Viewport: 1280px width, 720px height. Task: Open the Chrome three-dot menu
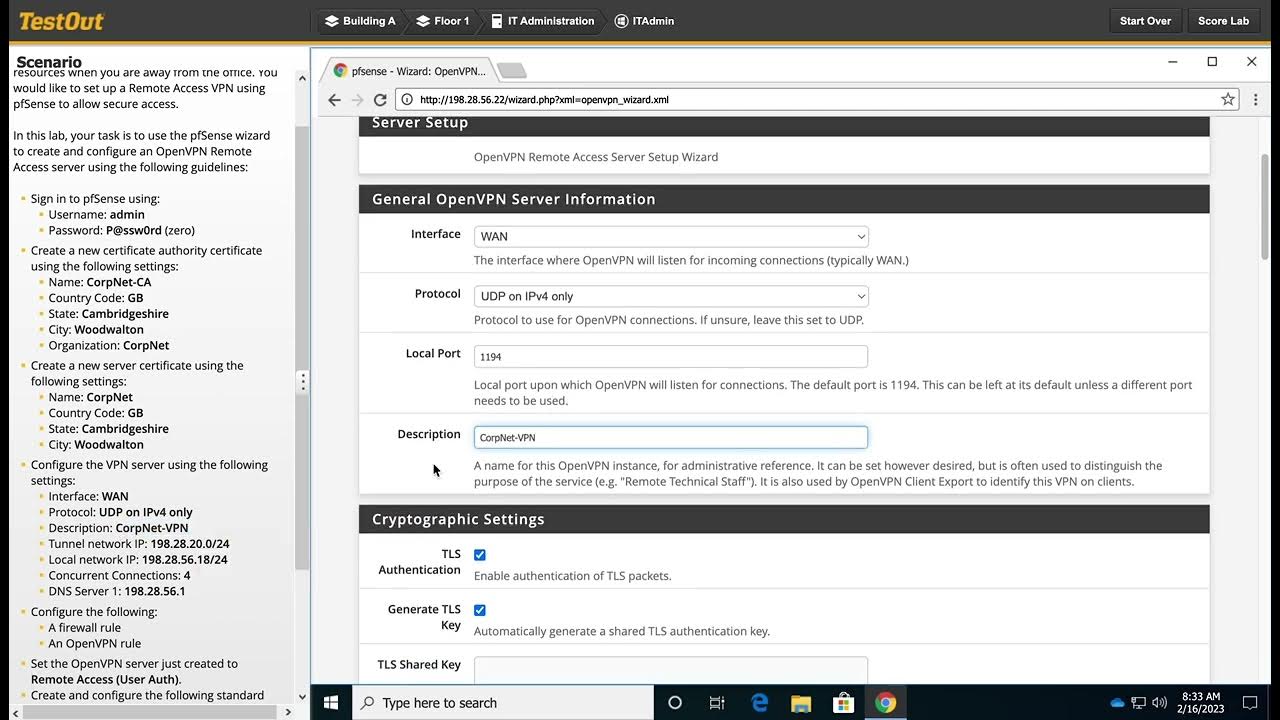1256,100
